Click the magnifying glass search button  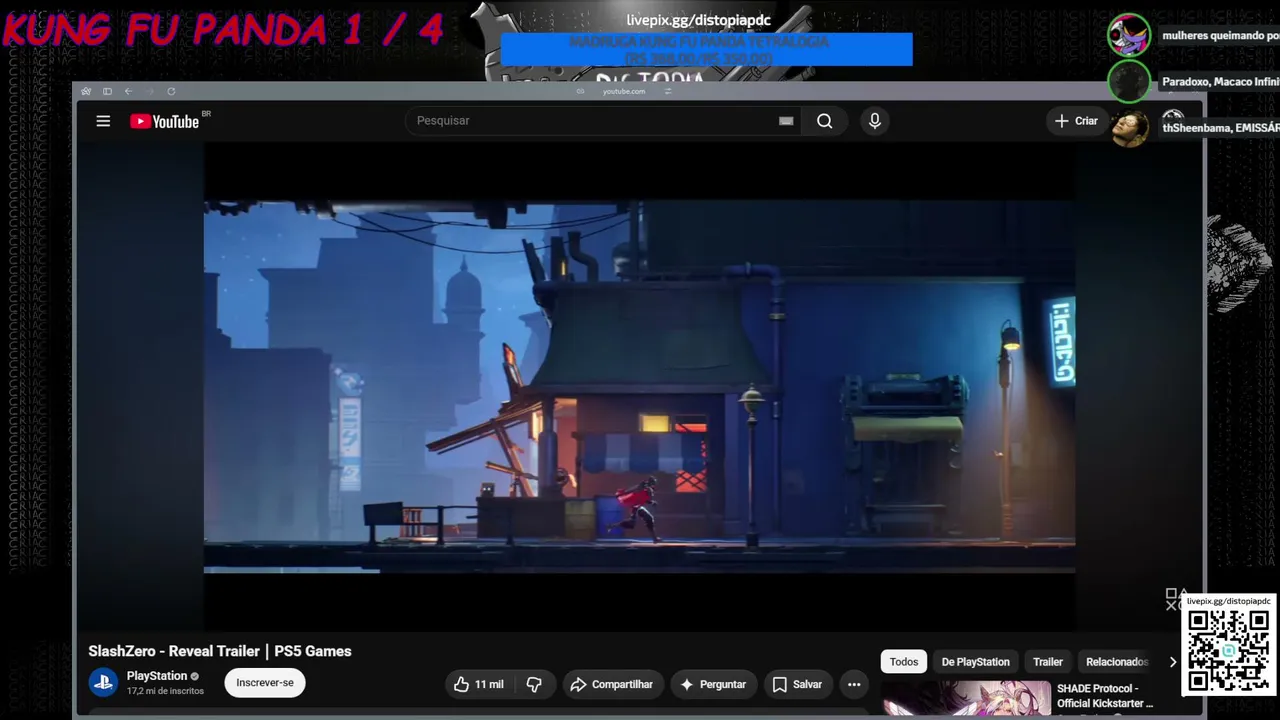pyautogui.click(x=824, y=121)
